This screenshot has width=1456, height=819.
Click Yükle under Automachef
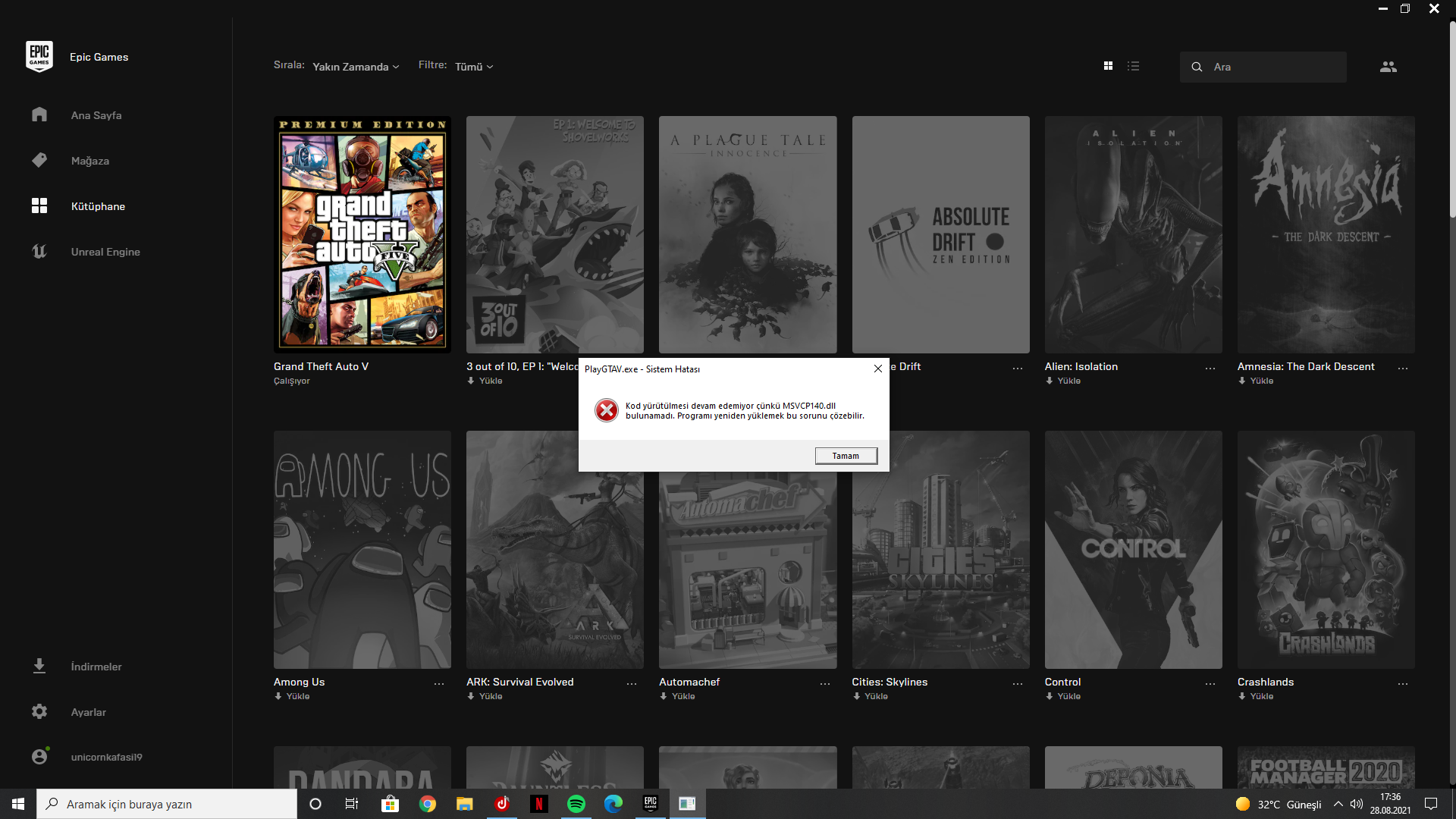pos(677,696)
